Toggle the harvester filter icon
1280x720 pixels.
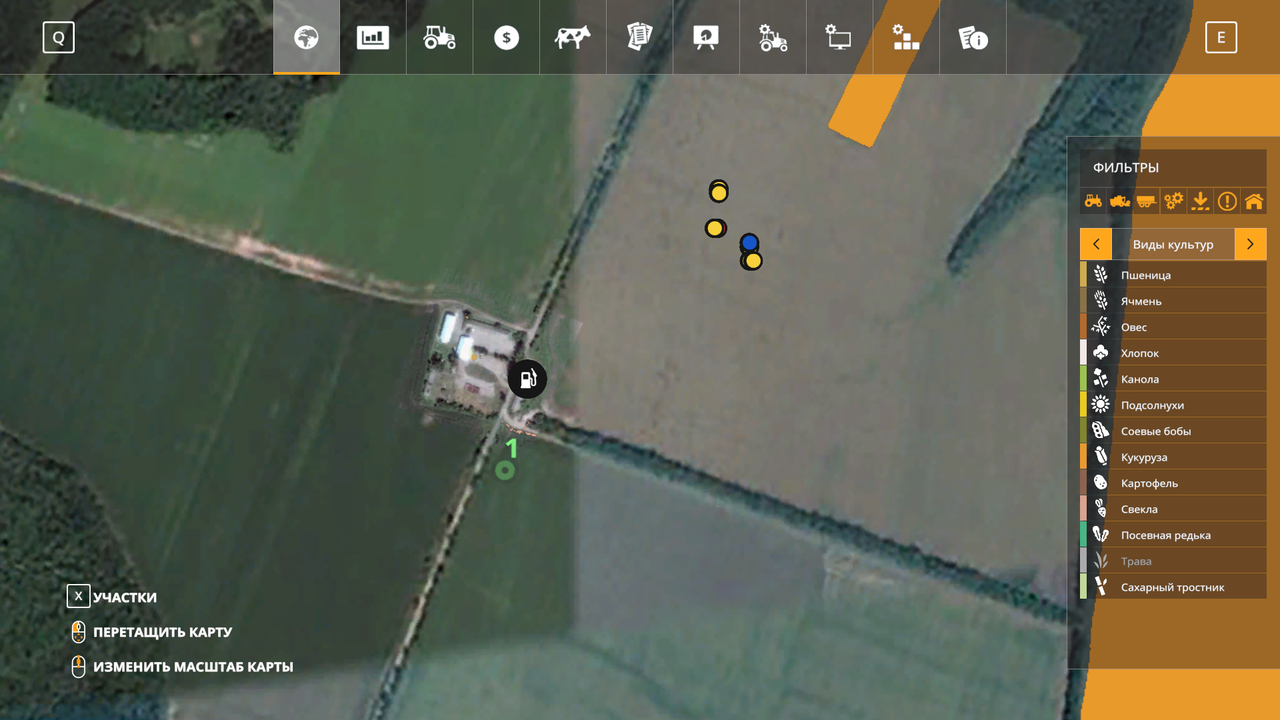click(x=1120, y=201)
